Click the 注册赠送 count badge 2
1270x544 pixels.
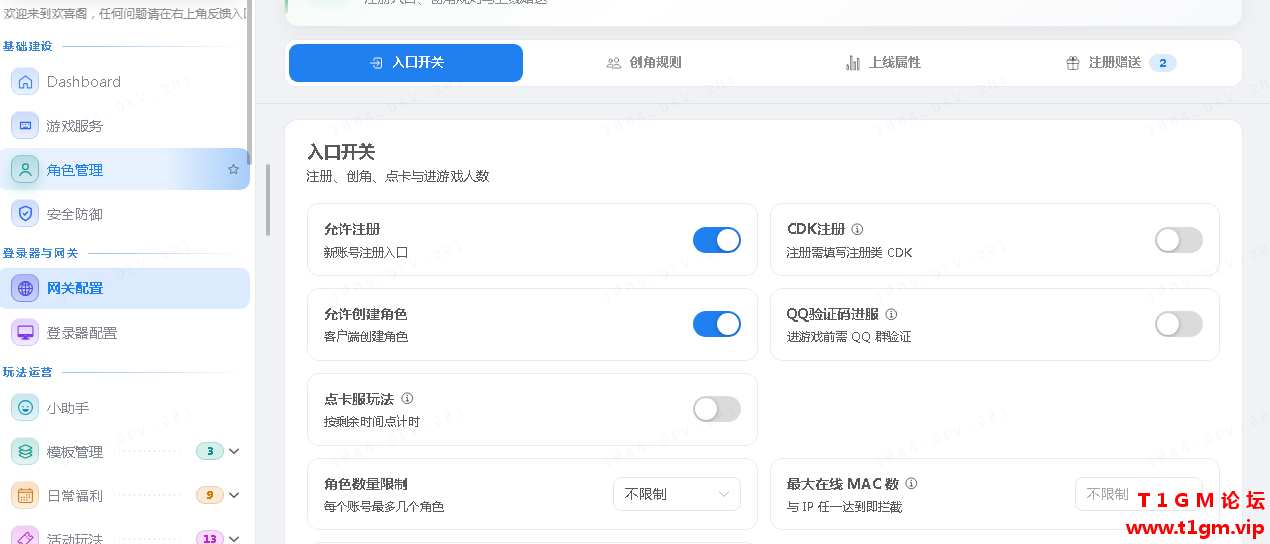tap(1162, 63)
